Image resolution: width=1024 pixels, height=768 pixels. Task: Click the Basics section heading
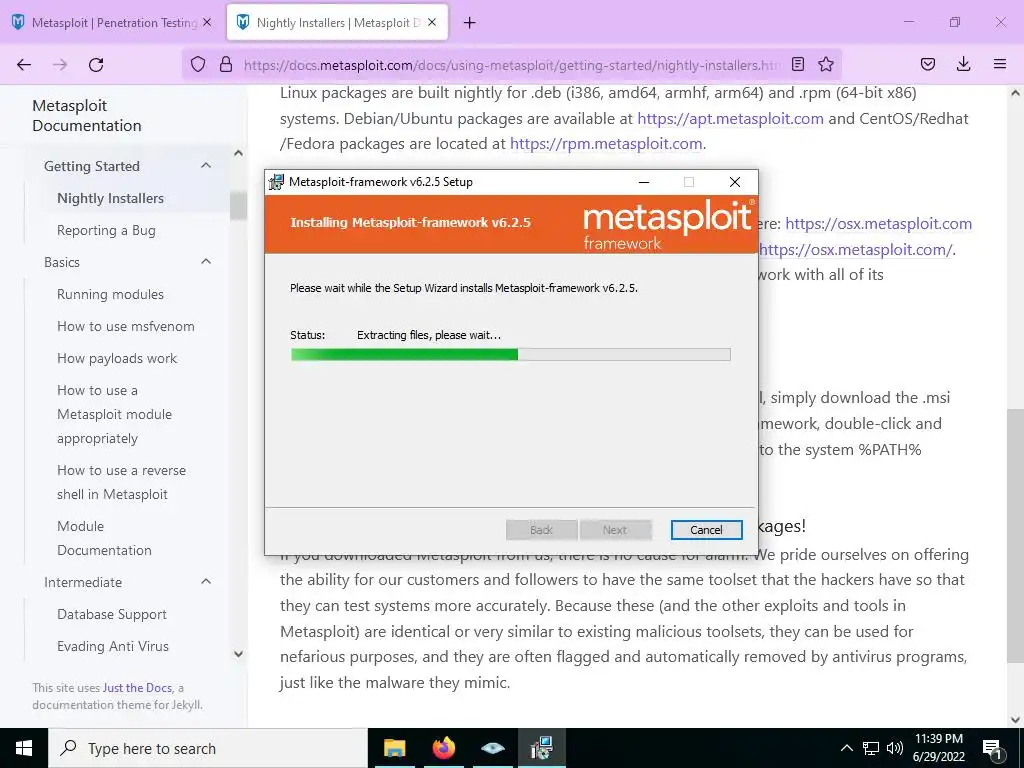click(x=62, y=262)
